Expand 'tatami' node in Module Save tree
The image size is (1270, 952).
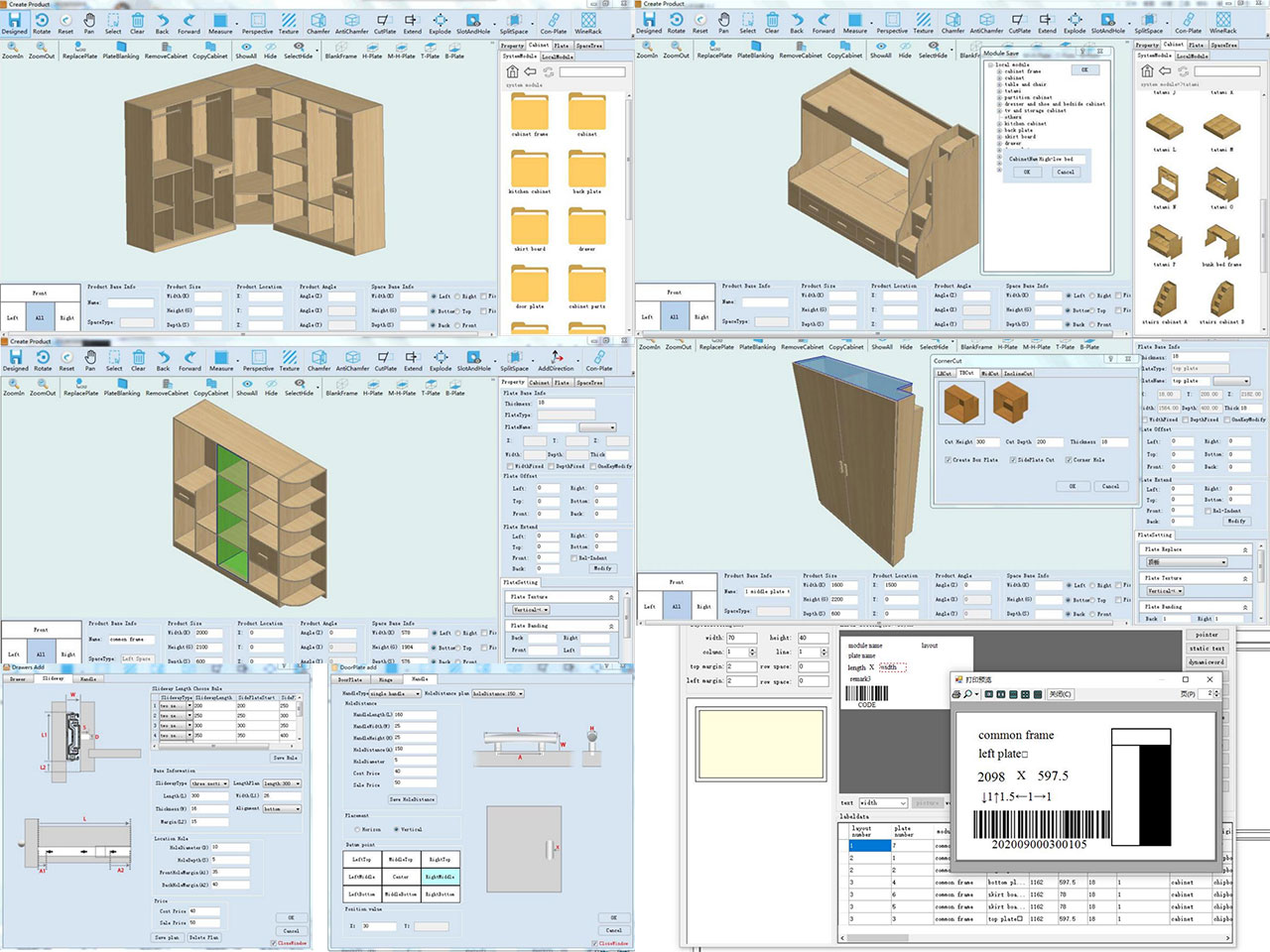(999, 91)
